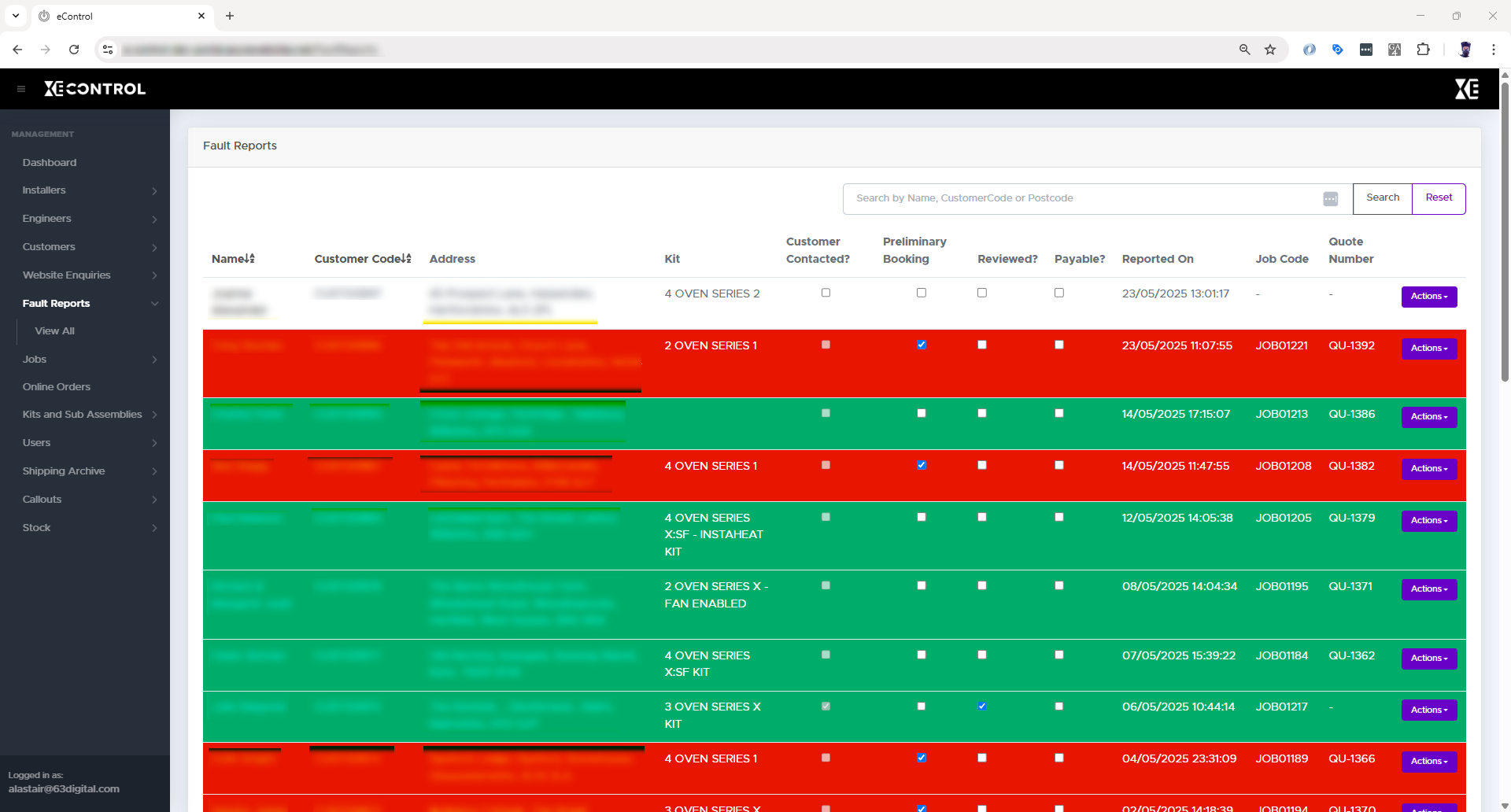Click the zoom magnifier icon in the address bar
Viewport: 1511px width, 812px height.
point(1245,50)
